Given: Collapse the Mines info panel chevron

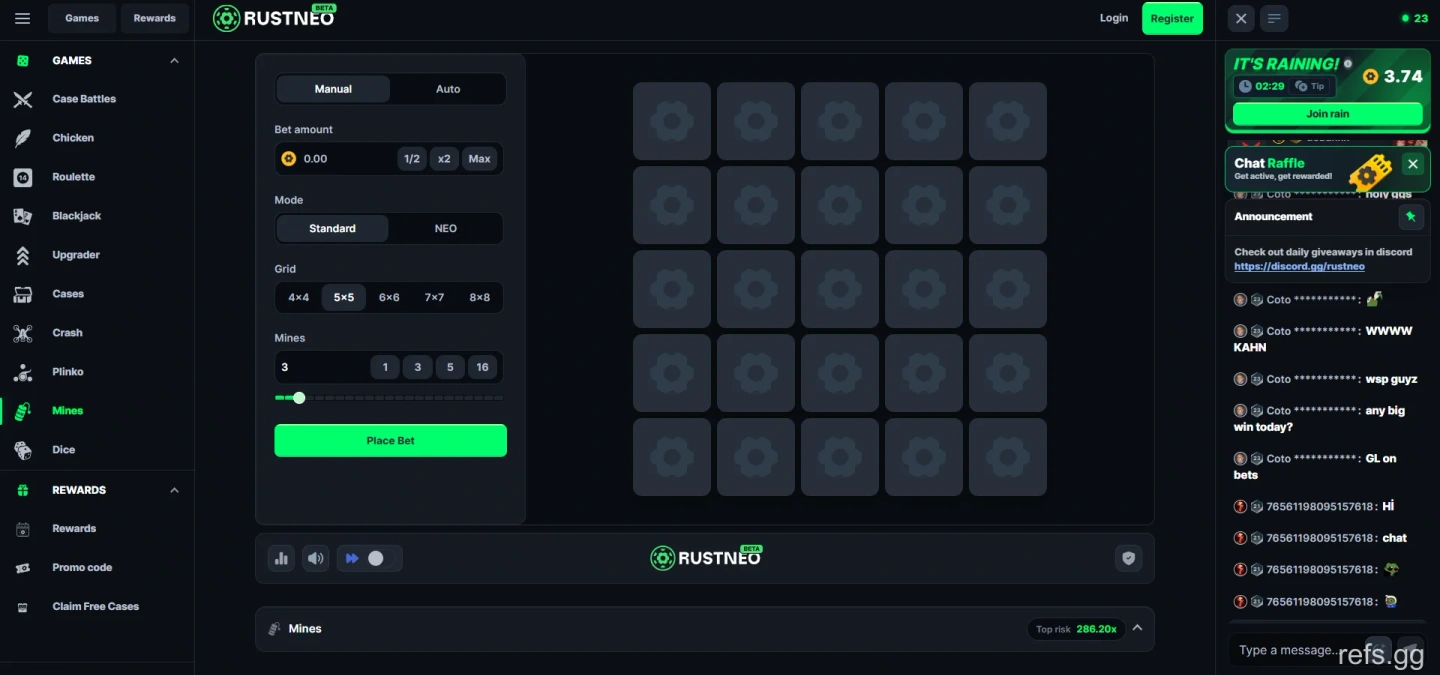Looking at the screenshot, I should tap(1137, 629).
